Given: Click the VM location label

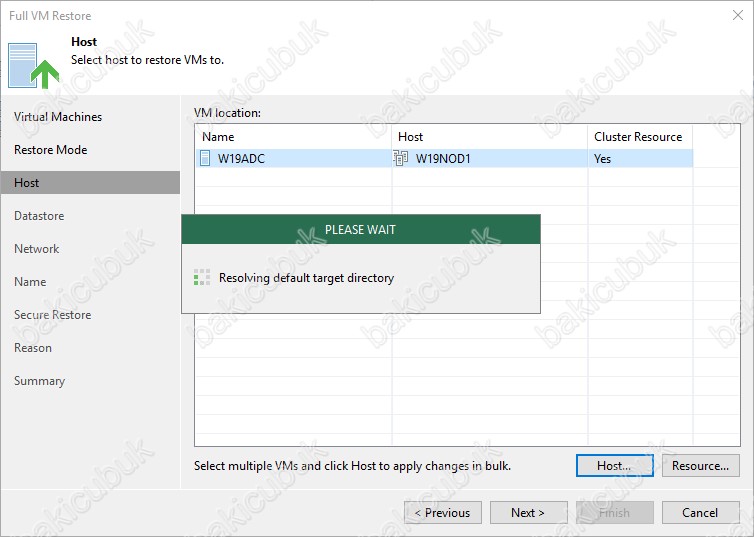Looking at the screenshot, I should click(x=227, y=113).
